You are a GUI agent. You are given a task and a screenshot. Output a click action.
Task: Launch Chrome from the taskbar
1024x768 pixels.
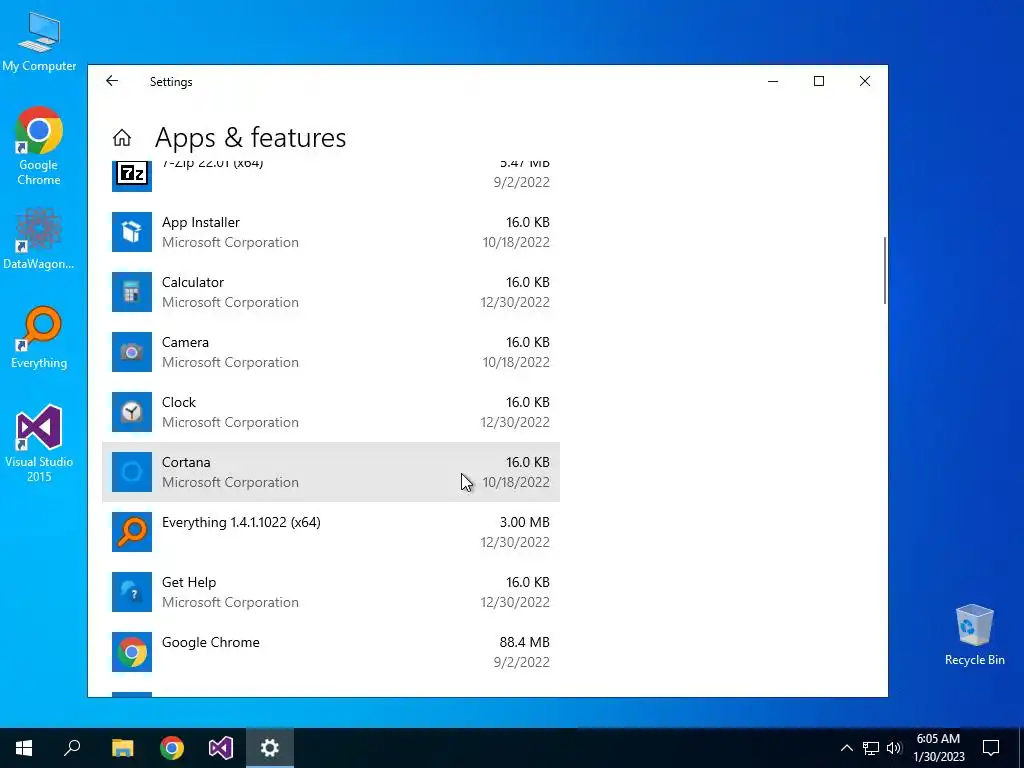(172, 748)
